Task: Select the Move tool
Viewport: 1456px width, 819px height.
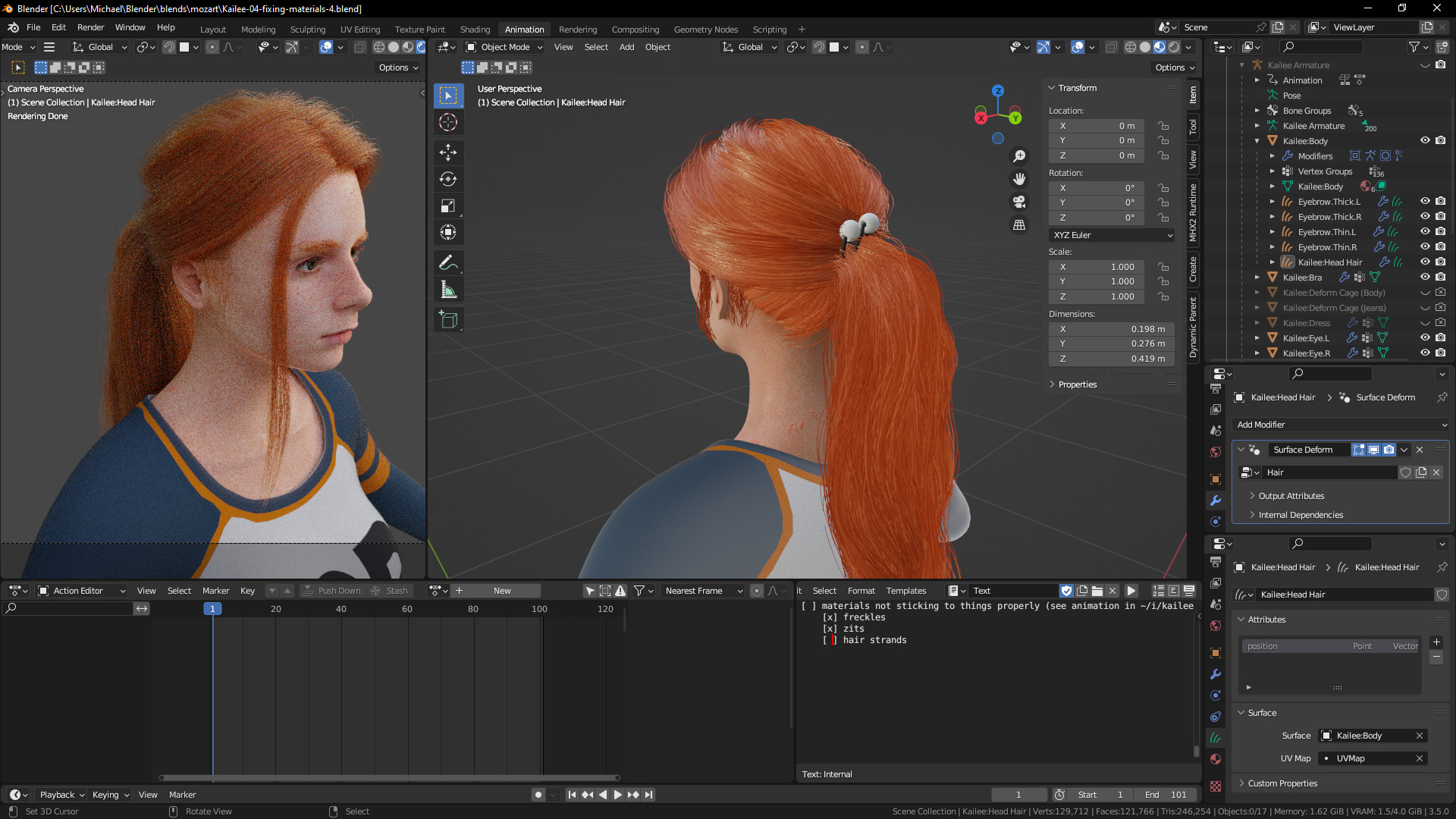Action: coord(448,152)
